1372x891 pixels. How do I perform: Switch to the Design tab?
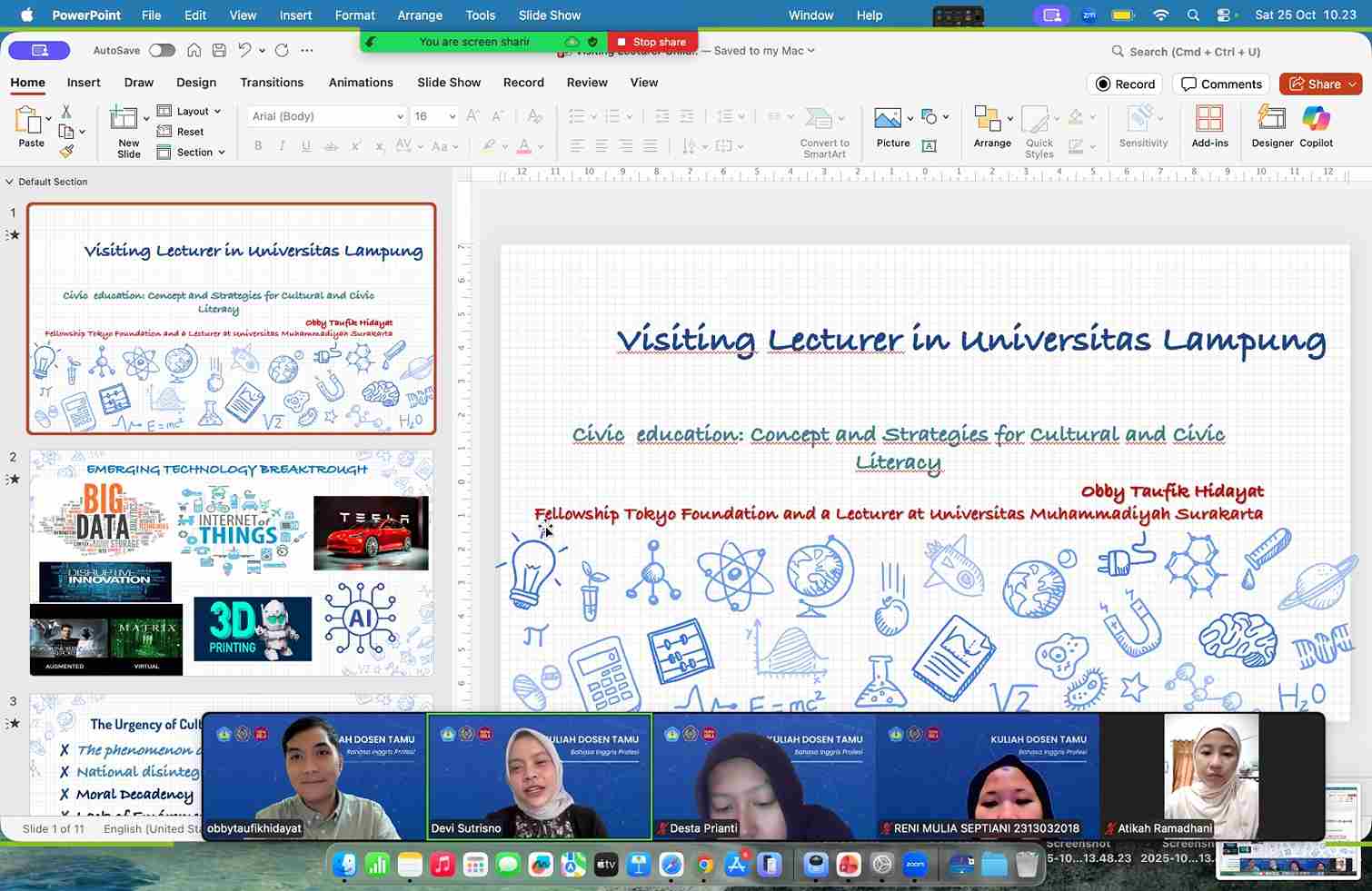196,83
